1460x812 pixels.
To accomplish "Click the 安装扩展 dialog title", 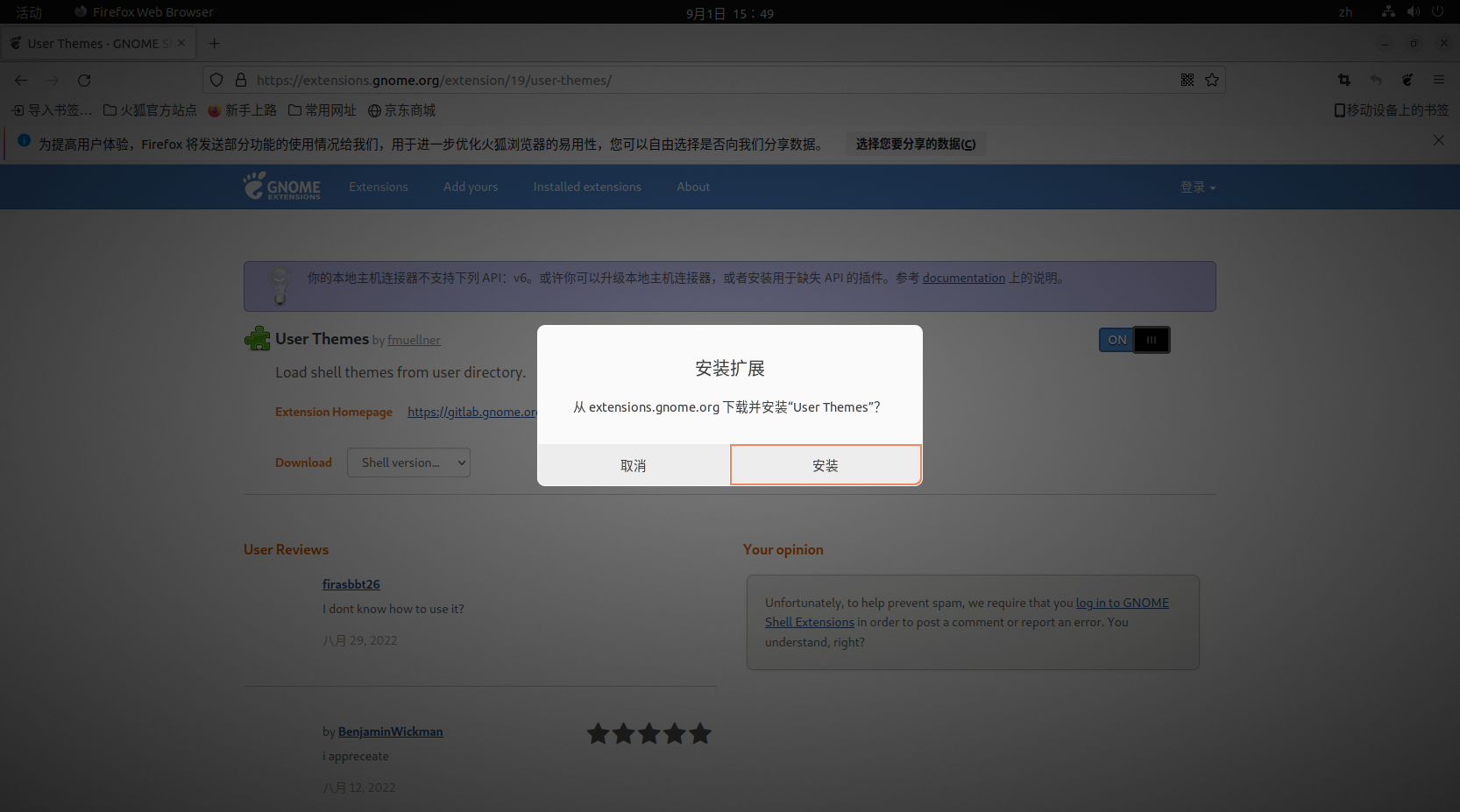I will pos(730,368).
